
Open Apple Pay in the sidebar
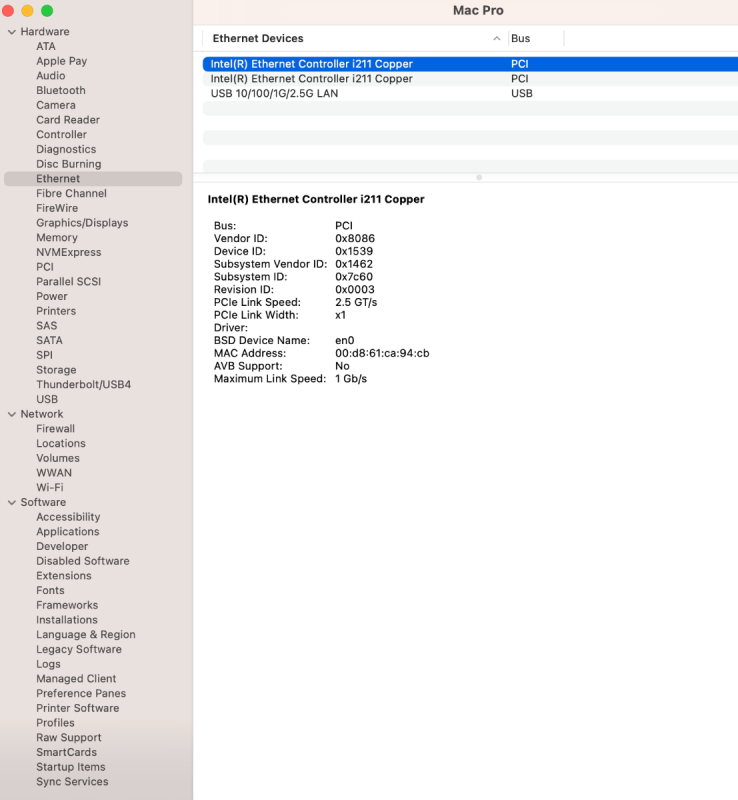pos(62,61)
